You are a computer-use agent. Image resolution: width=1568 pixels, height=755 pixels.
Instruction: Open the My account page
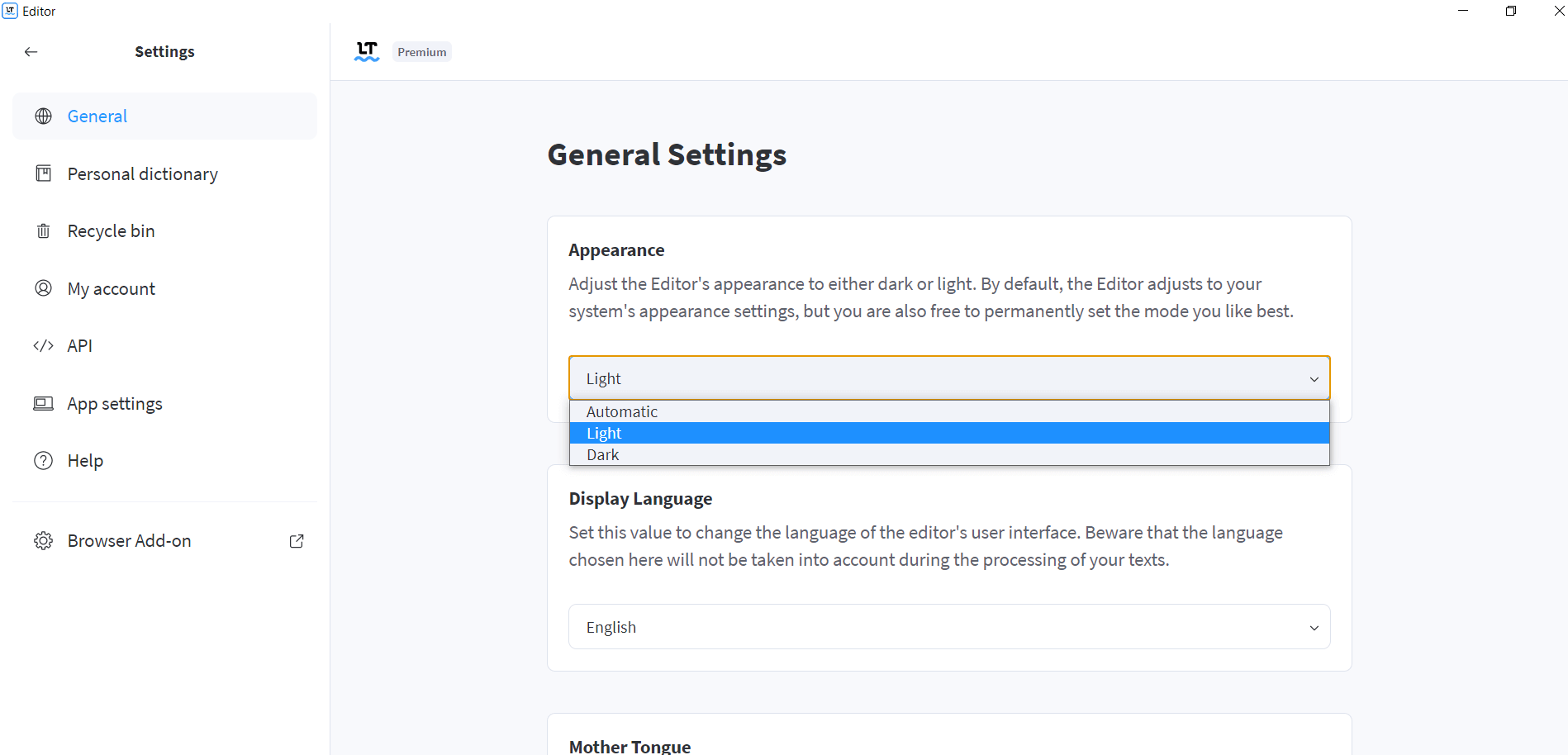point(165,288)
